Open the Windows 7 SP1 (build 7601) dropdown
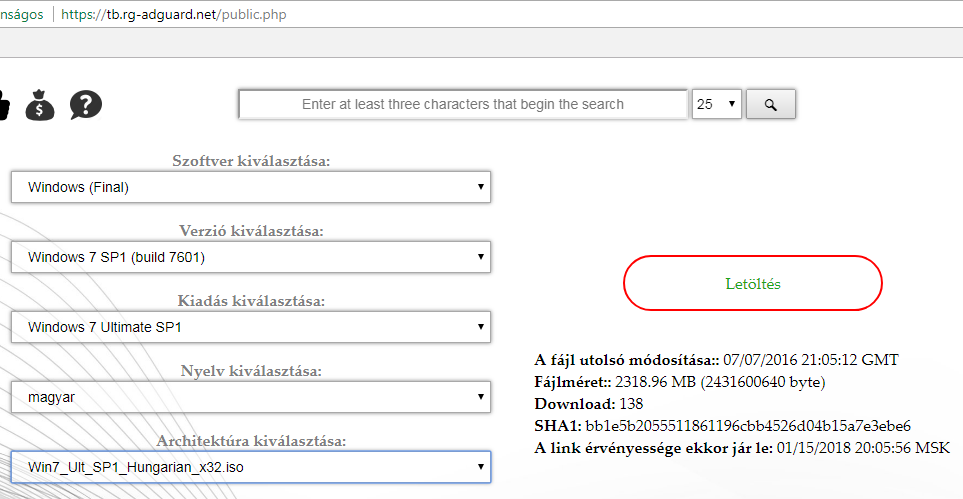The height and width of the screenshot is (499, 963). pos(251,257)
